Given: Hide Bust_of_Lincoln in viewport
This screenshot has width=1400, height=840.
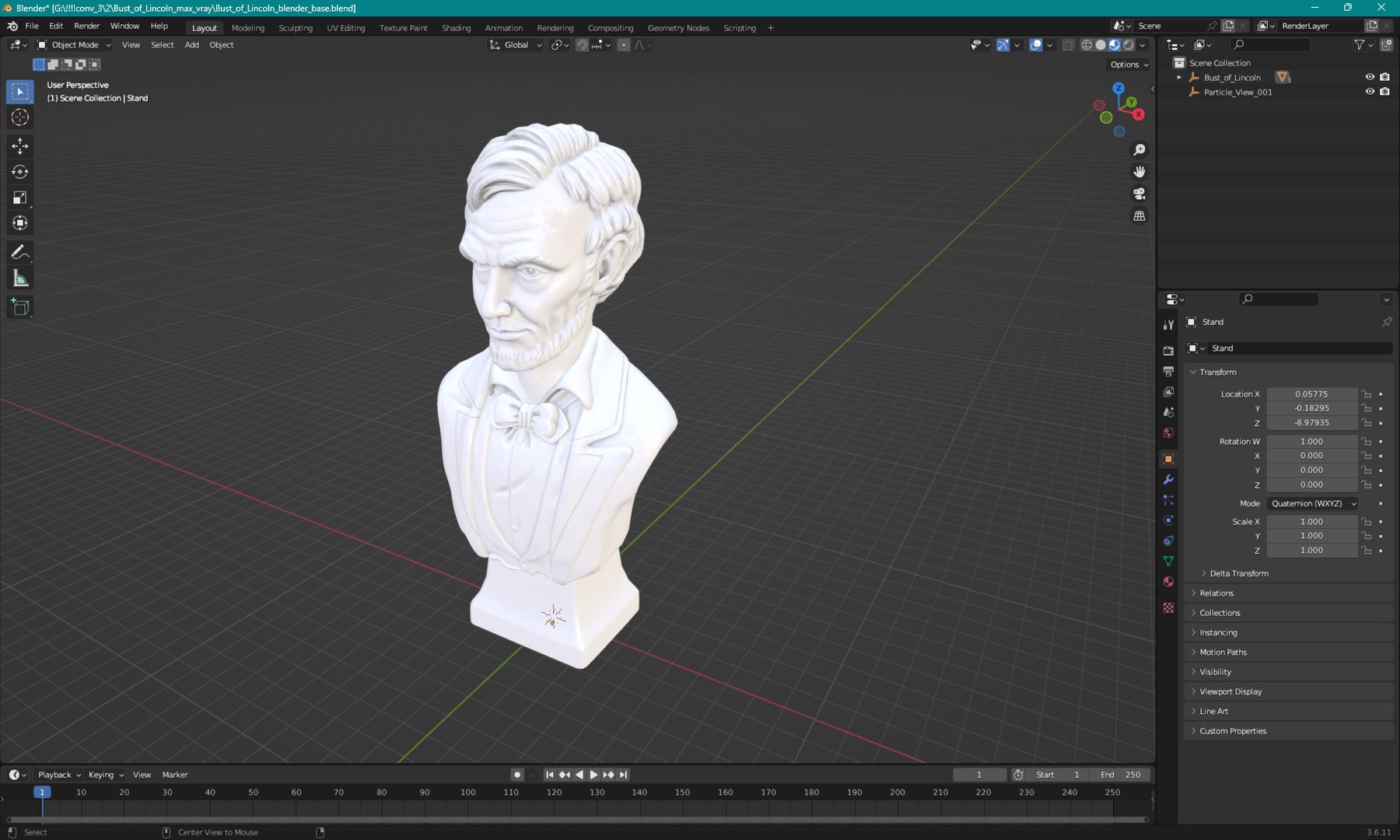Looking at the screenshot, I should (1370, 77).
